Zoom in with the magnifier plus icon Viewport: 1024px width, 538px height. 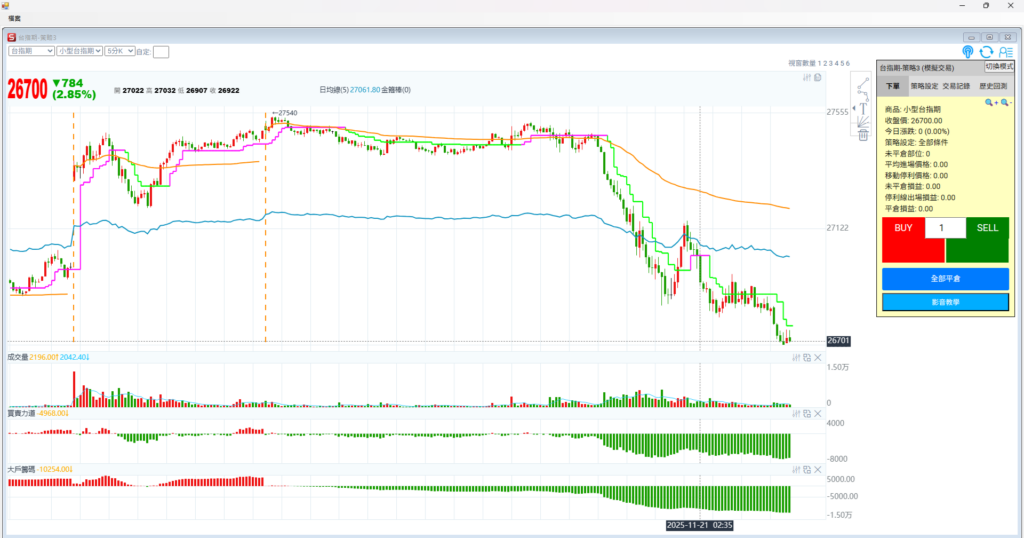990,102
